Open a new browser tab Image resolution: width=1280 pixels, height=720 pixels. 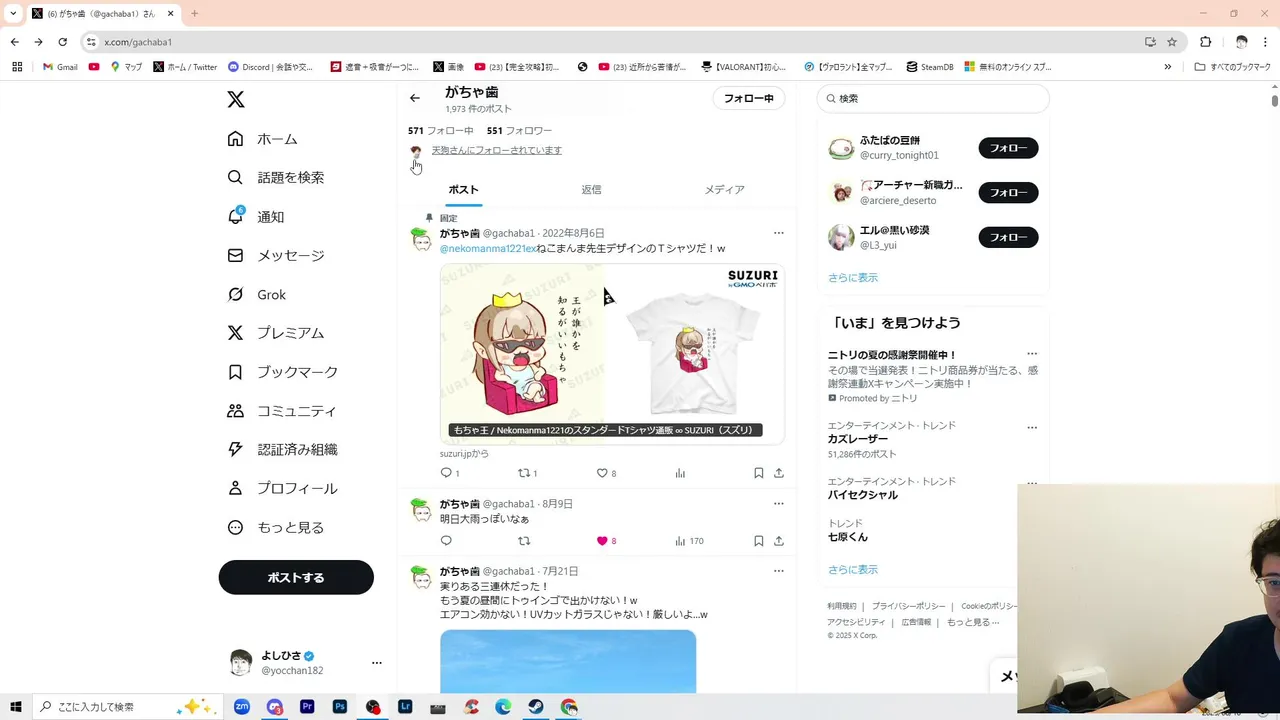tap(194, 14)
